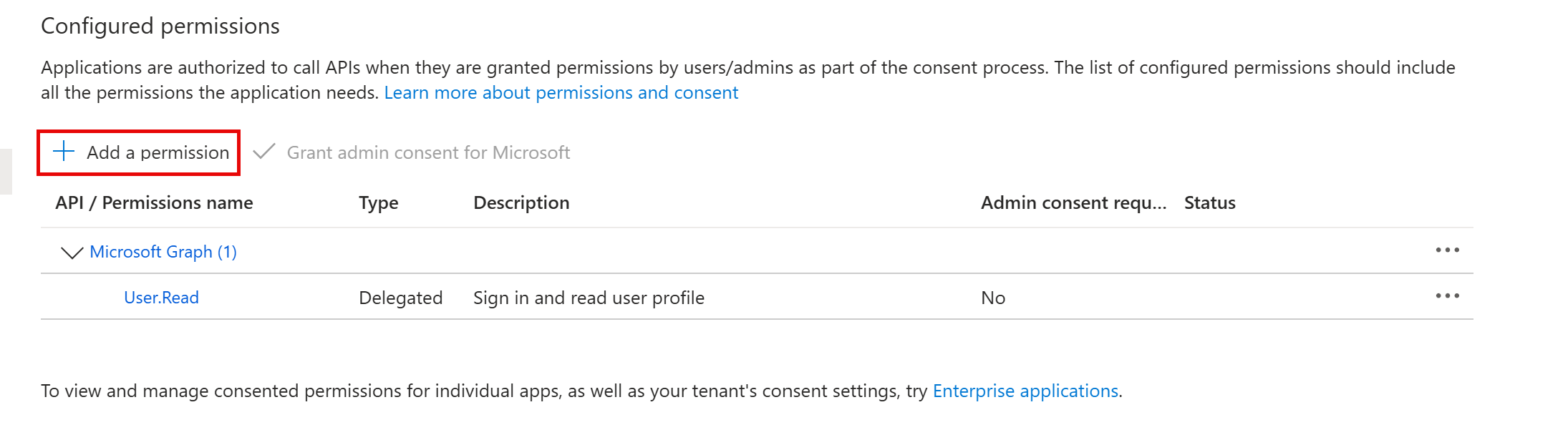Viewport: 1568px width, 440px height.
Task: Click the Sign in and read user profile description
Action: click(589, 298)
